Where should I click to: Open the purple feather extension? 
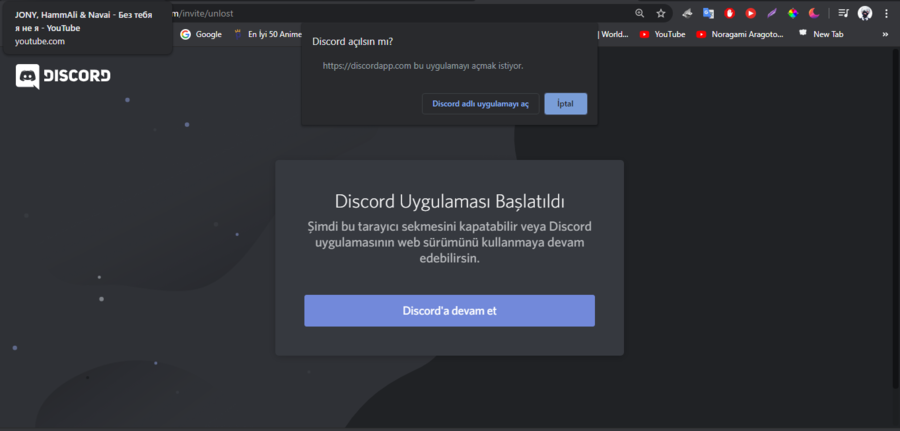[772, 13]
